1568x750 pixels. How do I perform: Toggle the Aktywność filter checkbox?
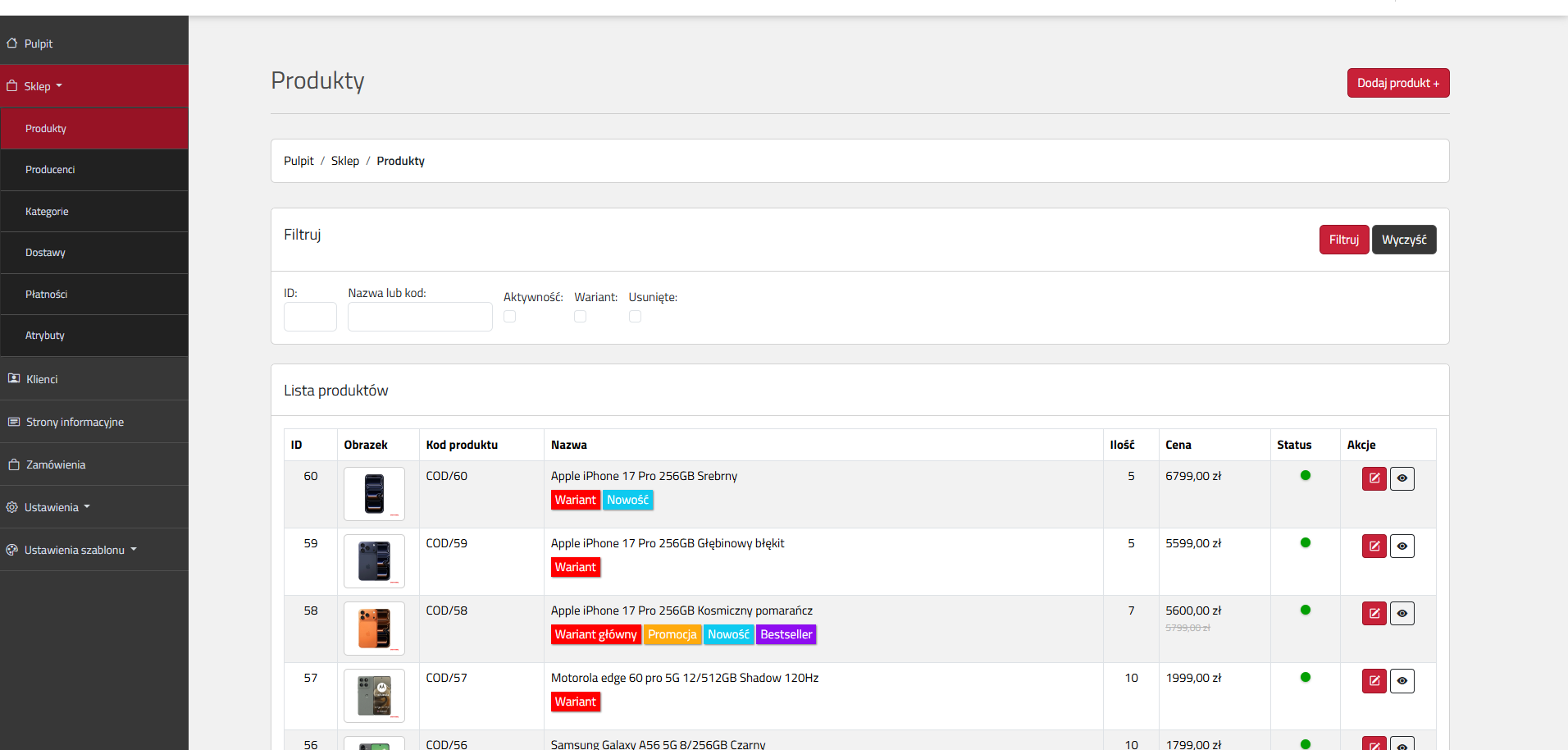pos(509,317)
